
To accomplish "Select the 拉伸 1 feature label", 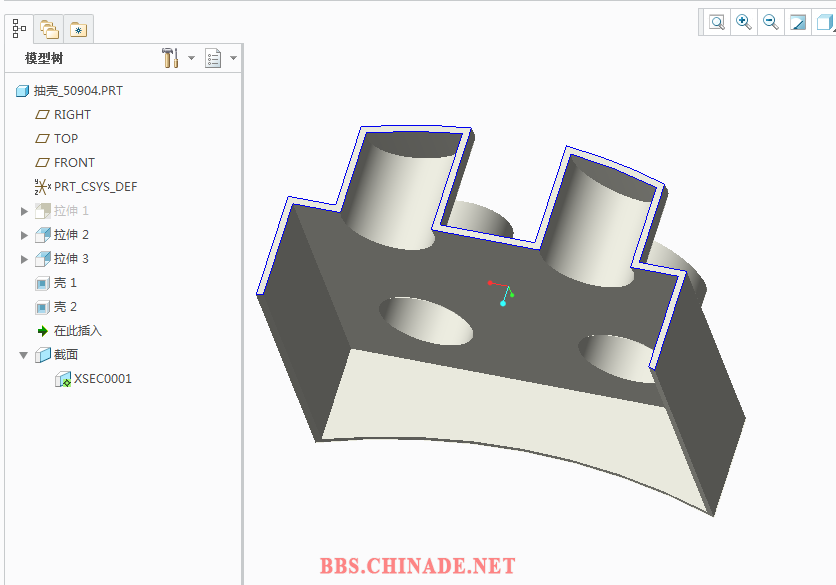I will 71,211.
